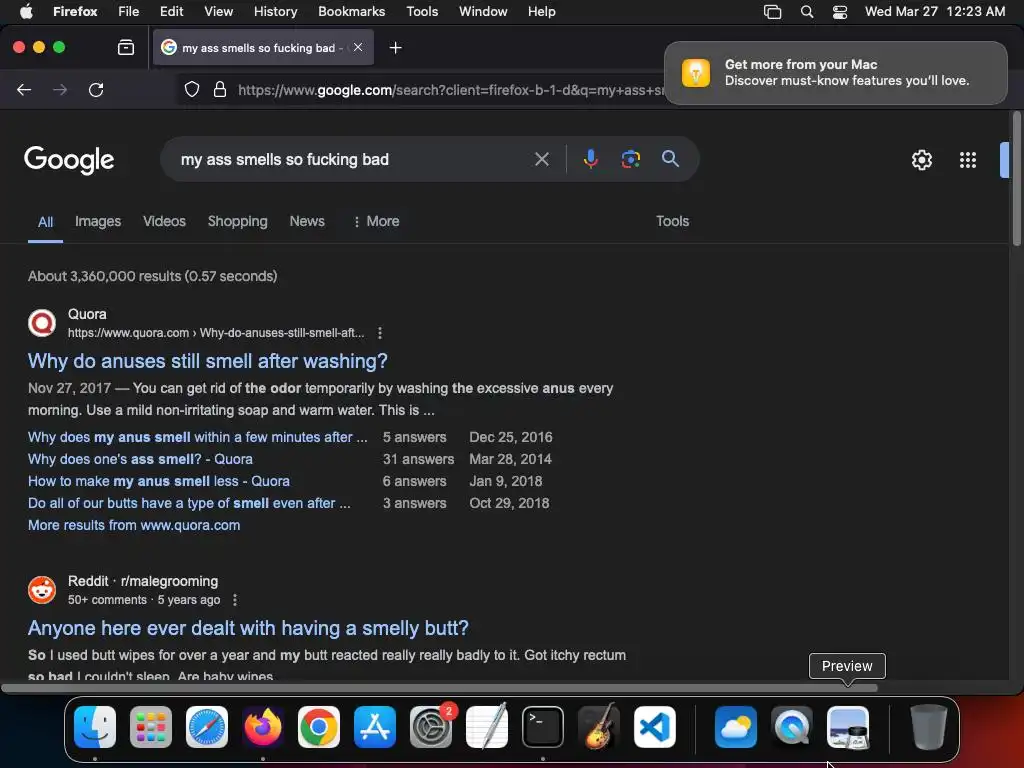Screen dimensions: 1024x768
Task: Click the Quora favicon beside the result
Action: click(x=42, y=323)
